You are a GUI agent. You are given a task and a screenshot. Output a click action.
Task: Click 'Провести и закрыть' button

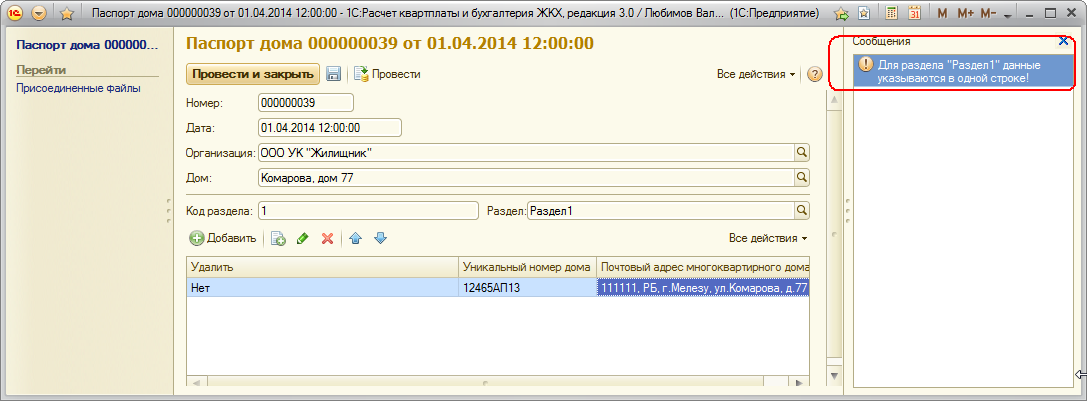click(x=253, y=74)
